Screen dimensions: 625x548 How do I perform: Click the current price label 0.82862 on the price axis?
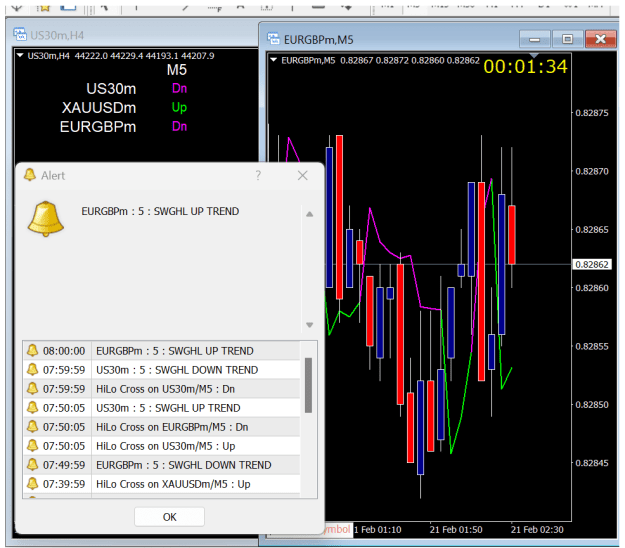(x=592, y=265)
